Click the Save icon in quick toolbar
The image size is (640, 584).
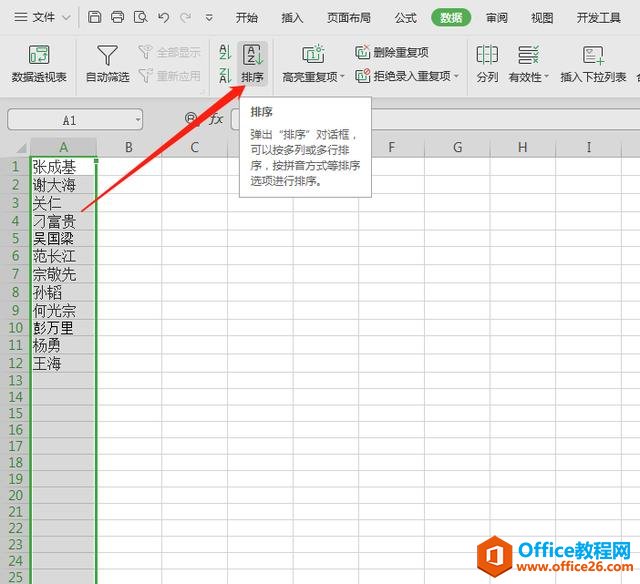pyautogui.click(x=95, y=17)
